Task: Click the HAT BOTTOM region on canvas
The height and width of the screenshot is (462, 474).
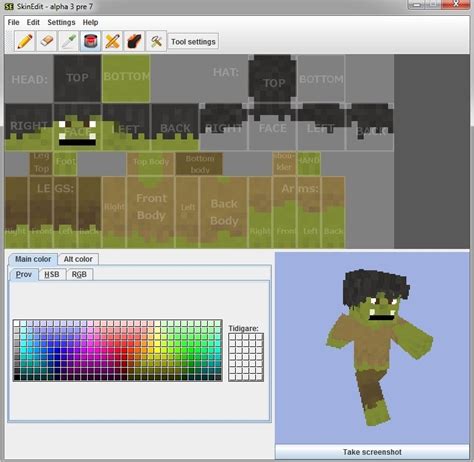Action: tap(321, 78)
